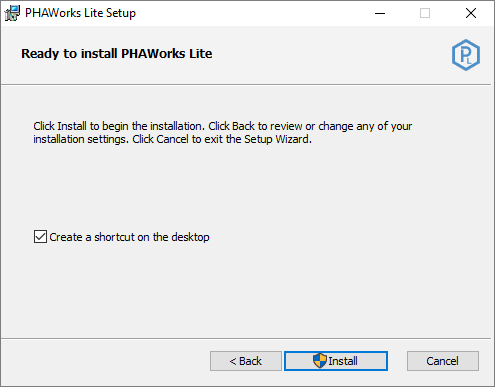This screenshot has height=387, width=495.
Task: Close the PHAWorks Lite Setup window
Action: 471,13
